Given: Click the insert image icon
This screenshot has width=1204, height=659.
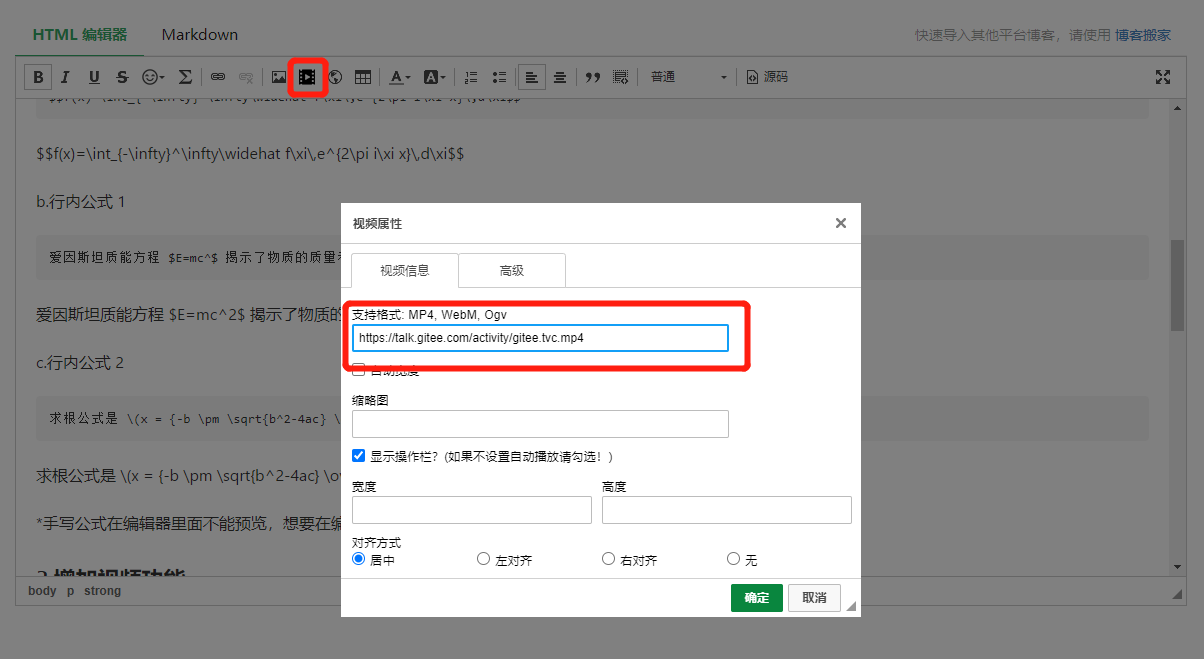Looking at the screenshot, I should [x=279, y=77].
